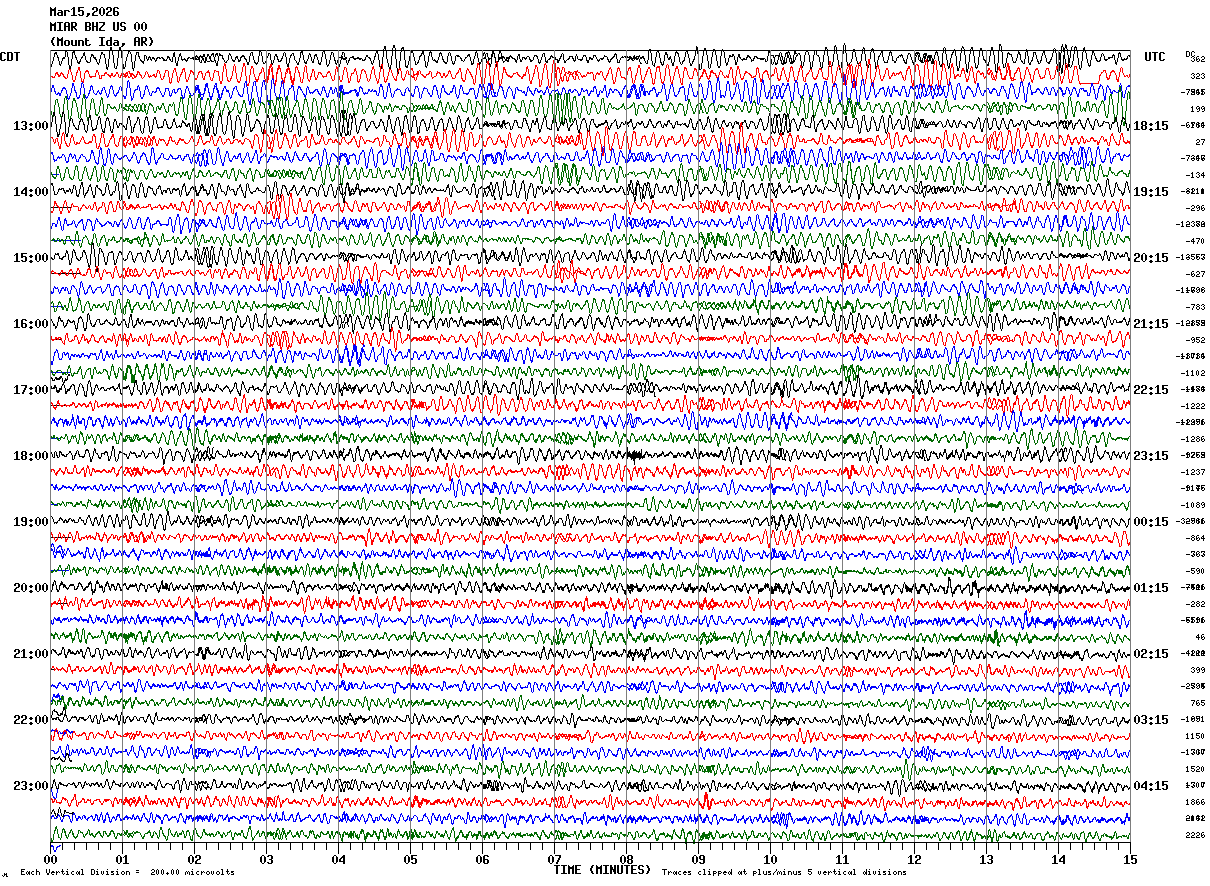1210x886 pixels.
Task: Click the UTC timezone label
Action: 1155,57
